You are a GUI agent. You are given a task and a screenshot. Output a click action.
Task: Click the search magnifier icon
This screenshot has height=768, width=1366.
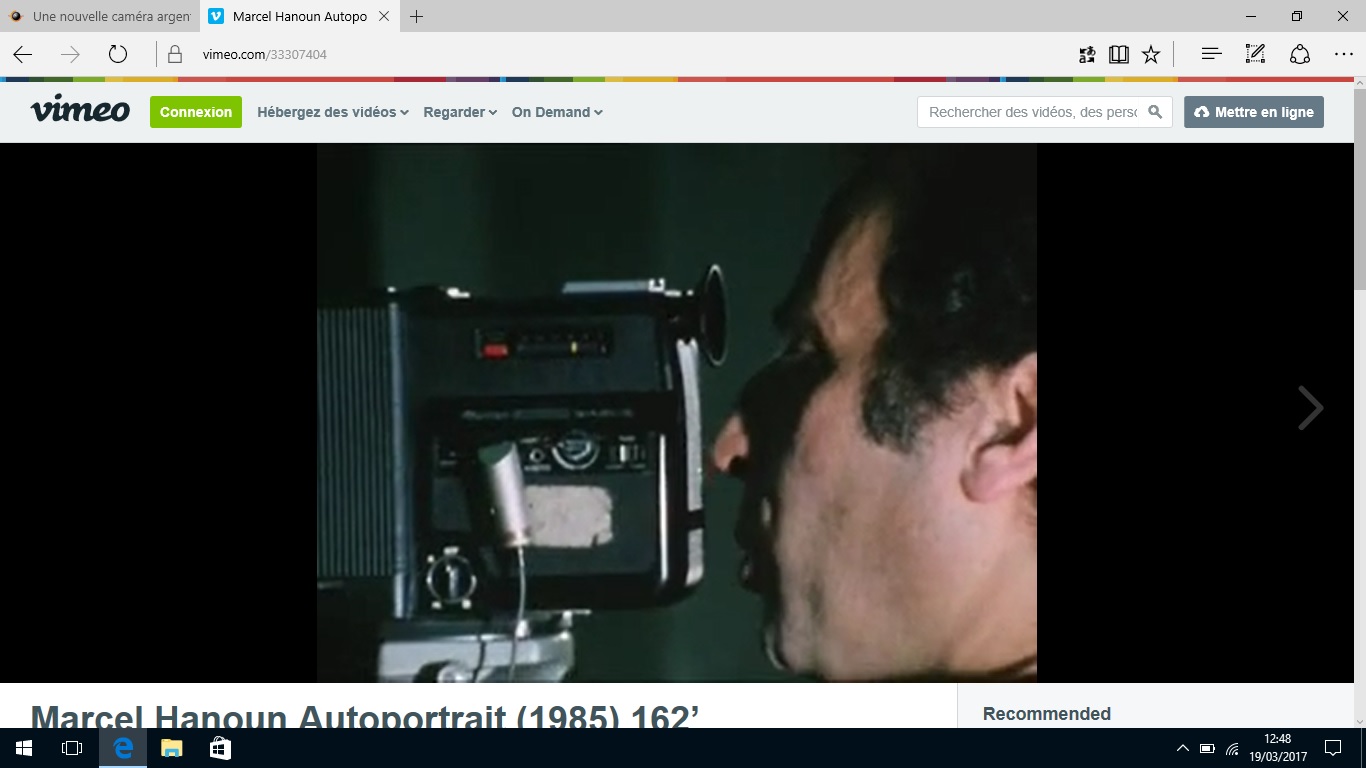(1155, 112)
